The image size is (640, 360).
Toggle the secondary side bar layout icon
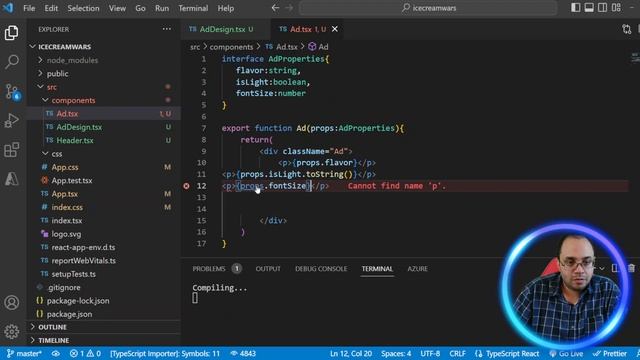pos(602,8)
